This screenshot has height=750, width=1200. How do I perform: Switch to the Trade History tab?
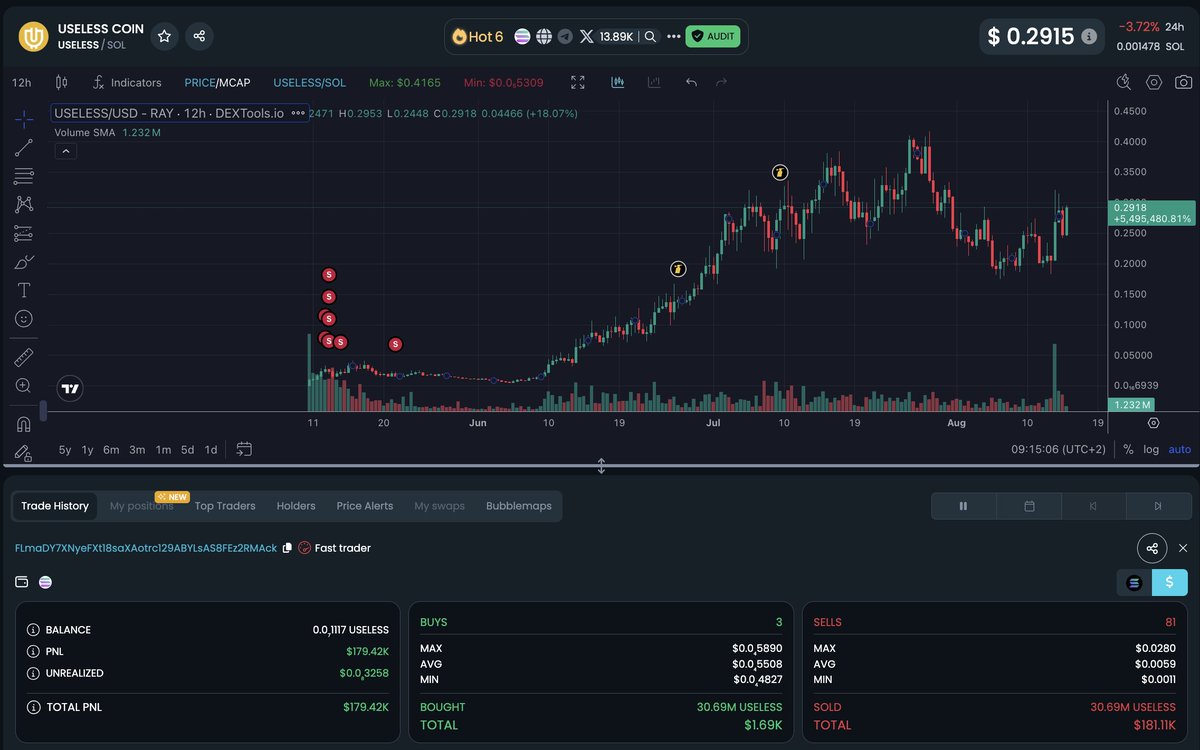tap(55, 506)
